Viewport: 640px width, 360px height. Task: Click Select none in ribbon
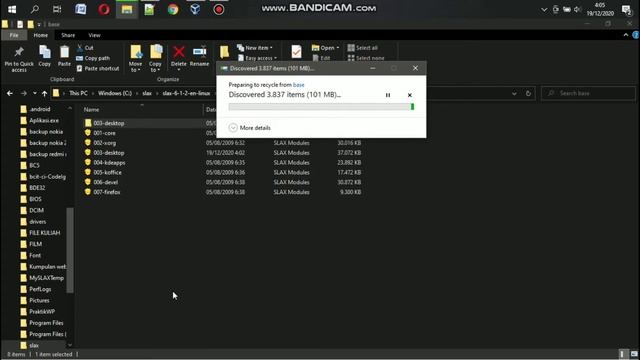click(366, 58)
